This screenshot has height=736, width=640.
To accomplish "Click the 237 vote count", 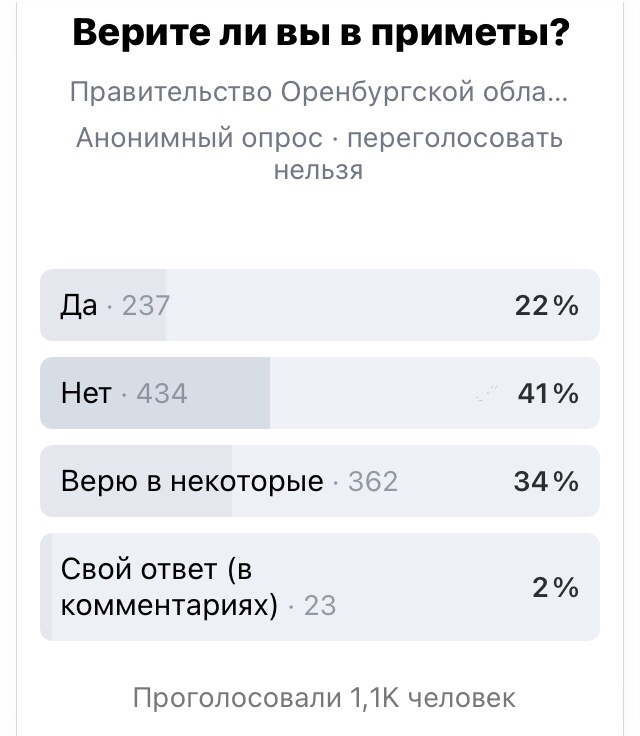I will pyautogui.click(x=146, y=306).
